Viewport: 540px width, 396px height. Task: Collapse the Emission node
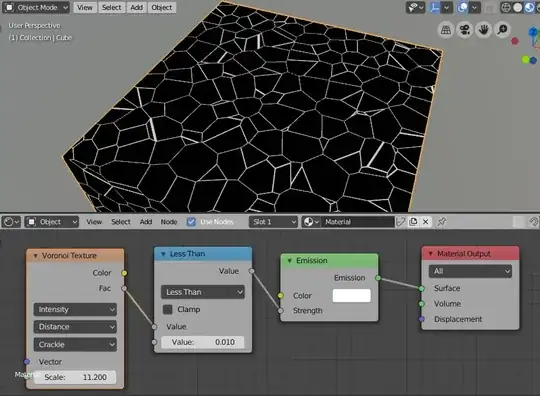290,261
